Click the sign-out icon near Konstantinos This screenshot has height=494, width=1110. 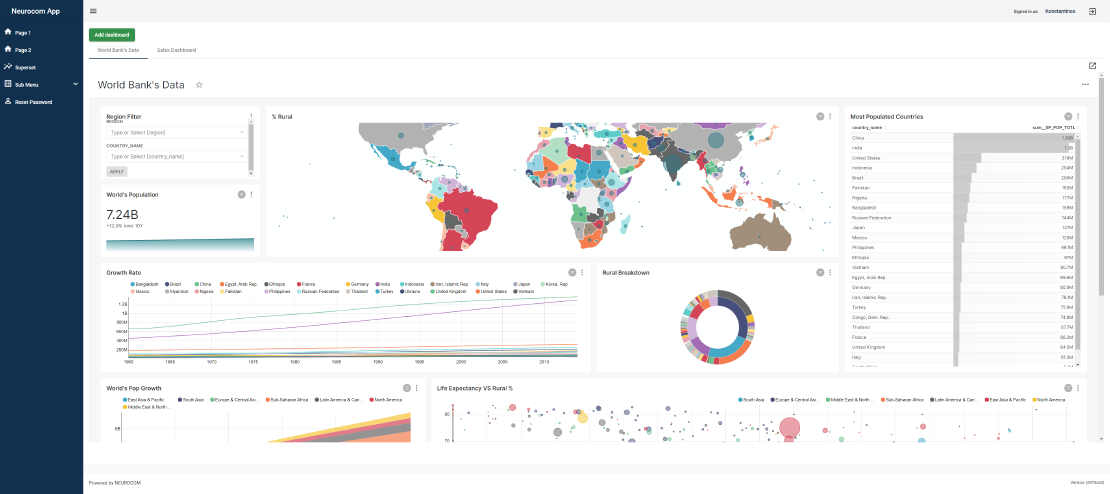coord(1092,11)
